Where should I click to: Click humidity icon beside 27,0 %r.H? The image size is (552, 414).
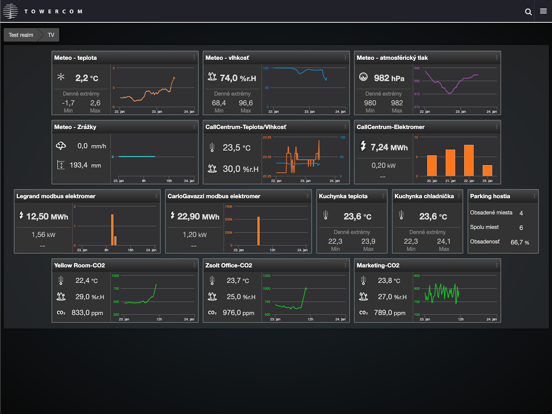click(x=363, y=296)
